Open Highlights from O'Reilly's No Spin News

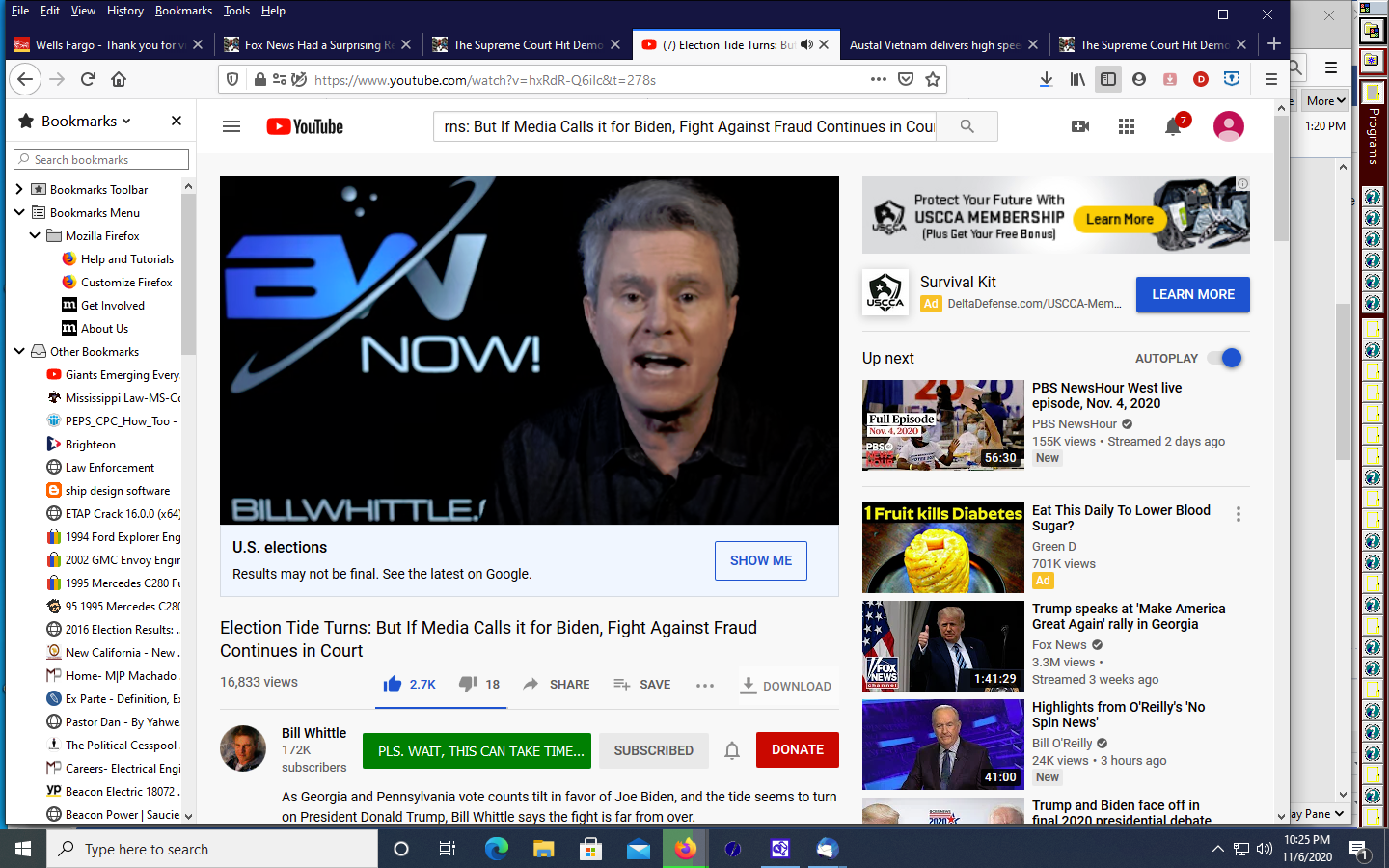click(1118, 715)
